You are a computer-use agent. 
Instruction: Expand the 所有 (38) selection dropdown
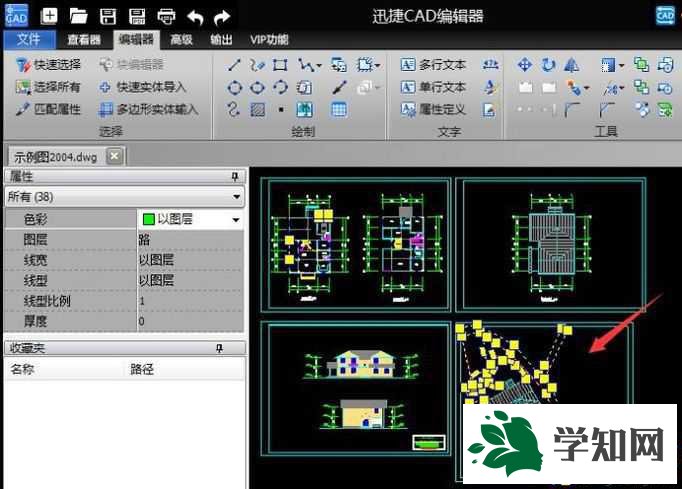[x=237, y=197]
